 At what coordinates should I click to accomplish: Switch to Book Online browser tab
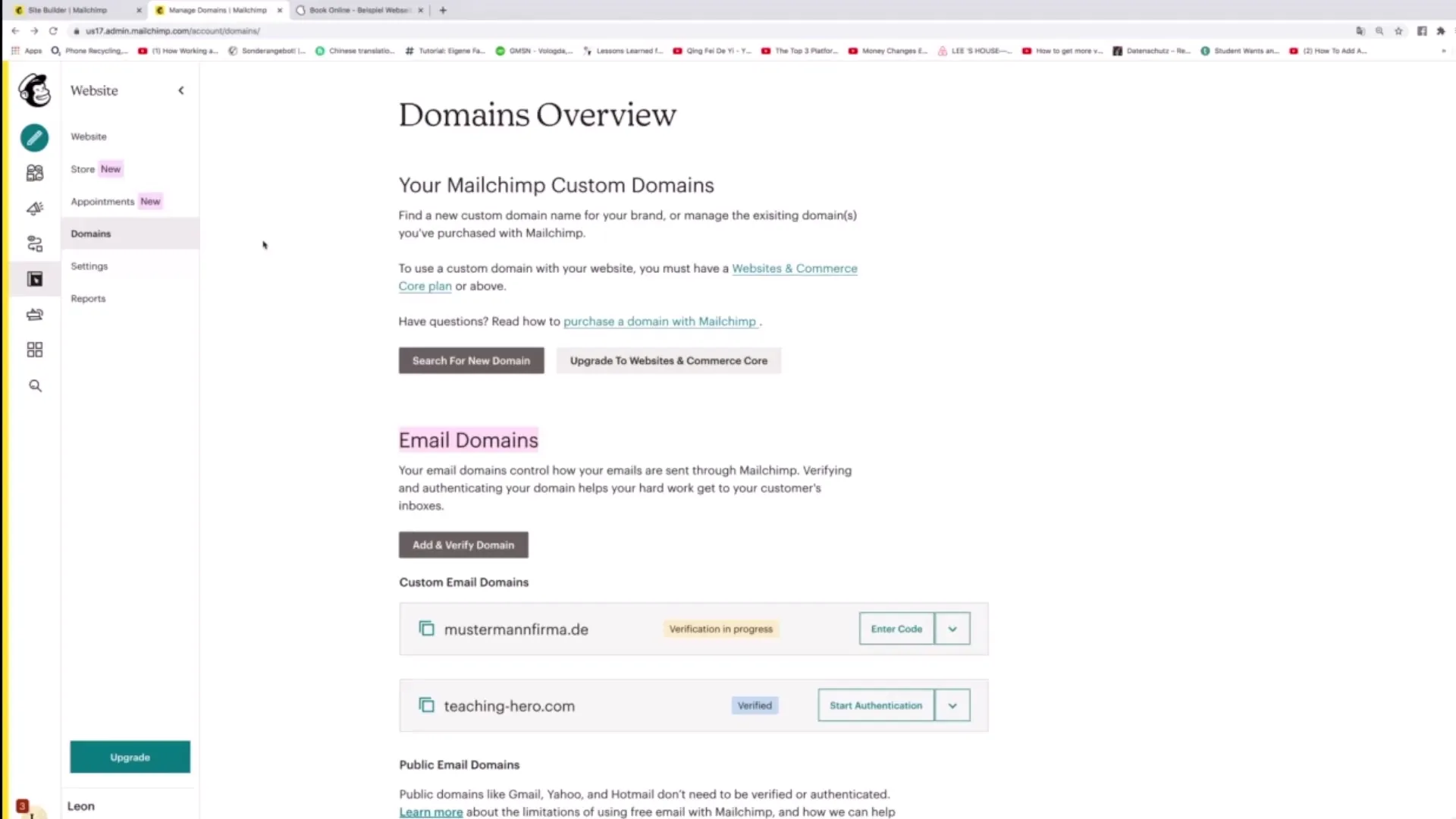(360, 10)
